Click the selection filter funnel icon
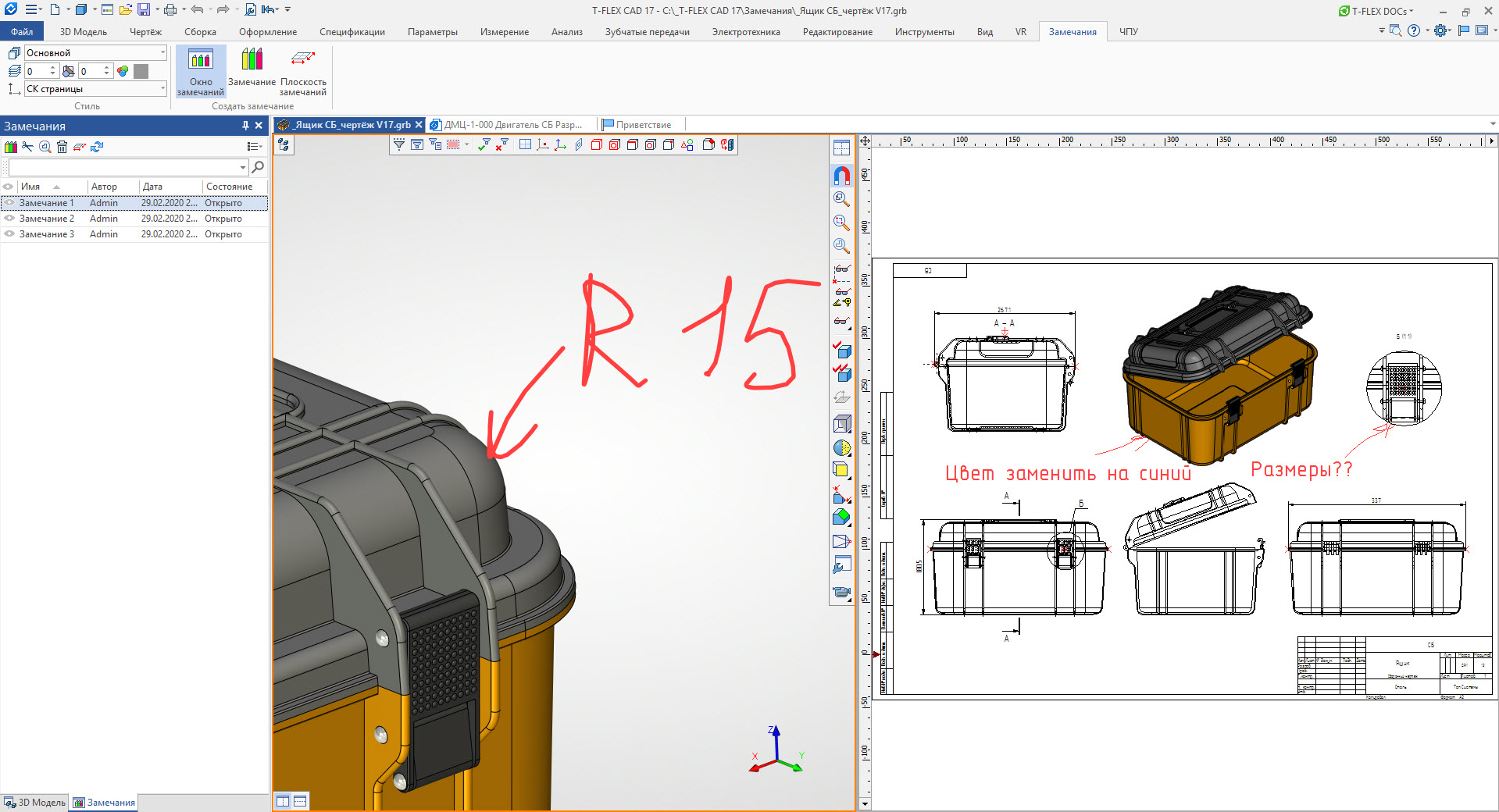The image size is (1499, 812). [x=399, y=144]
